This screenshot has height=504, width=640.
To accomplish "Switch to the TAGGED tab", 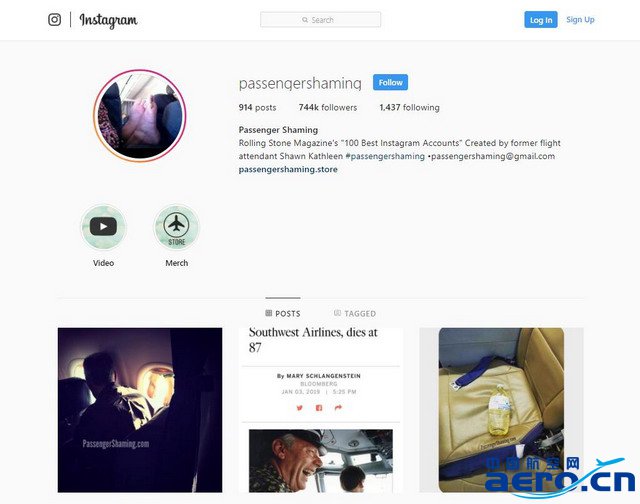I will (355, 313).
